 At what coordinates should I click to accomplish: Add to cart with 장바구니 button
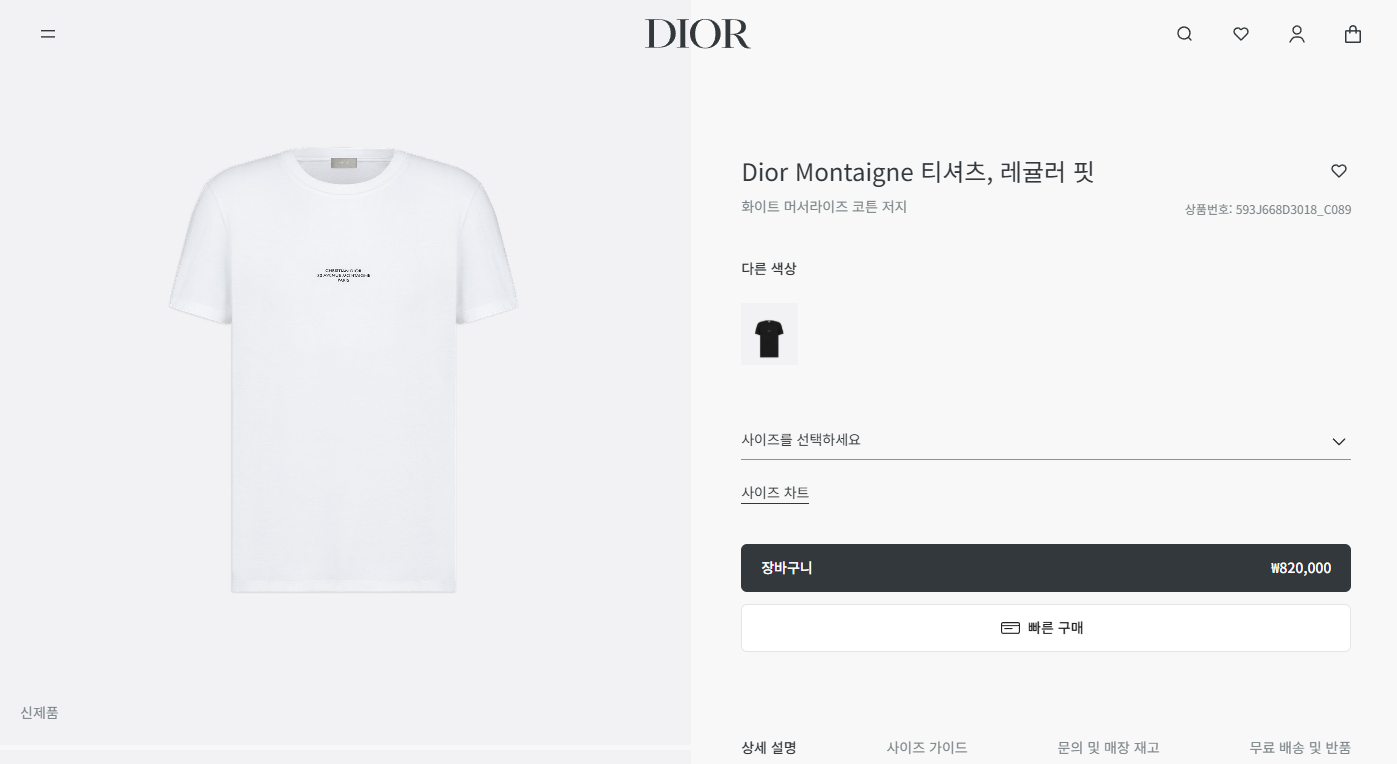click(1046, 568)
